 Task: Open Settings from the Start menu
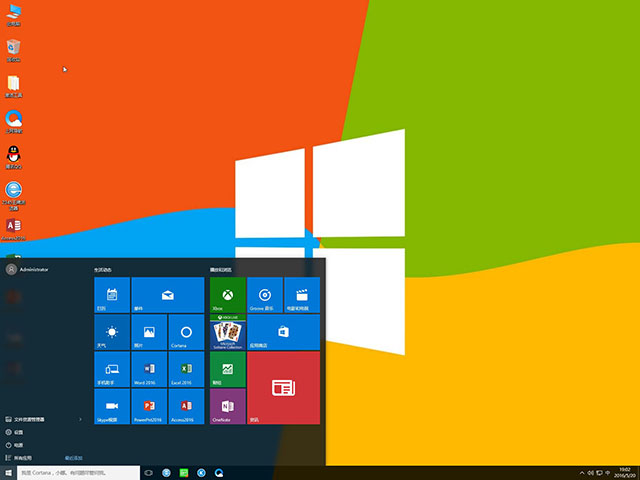coord(18,432)
